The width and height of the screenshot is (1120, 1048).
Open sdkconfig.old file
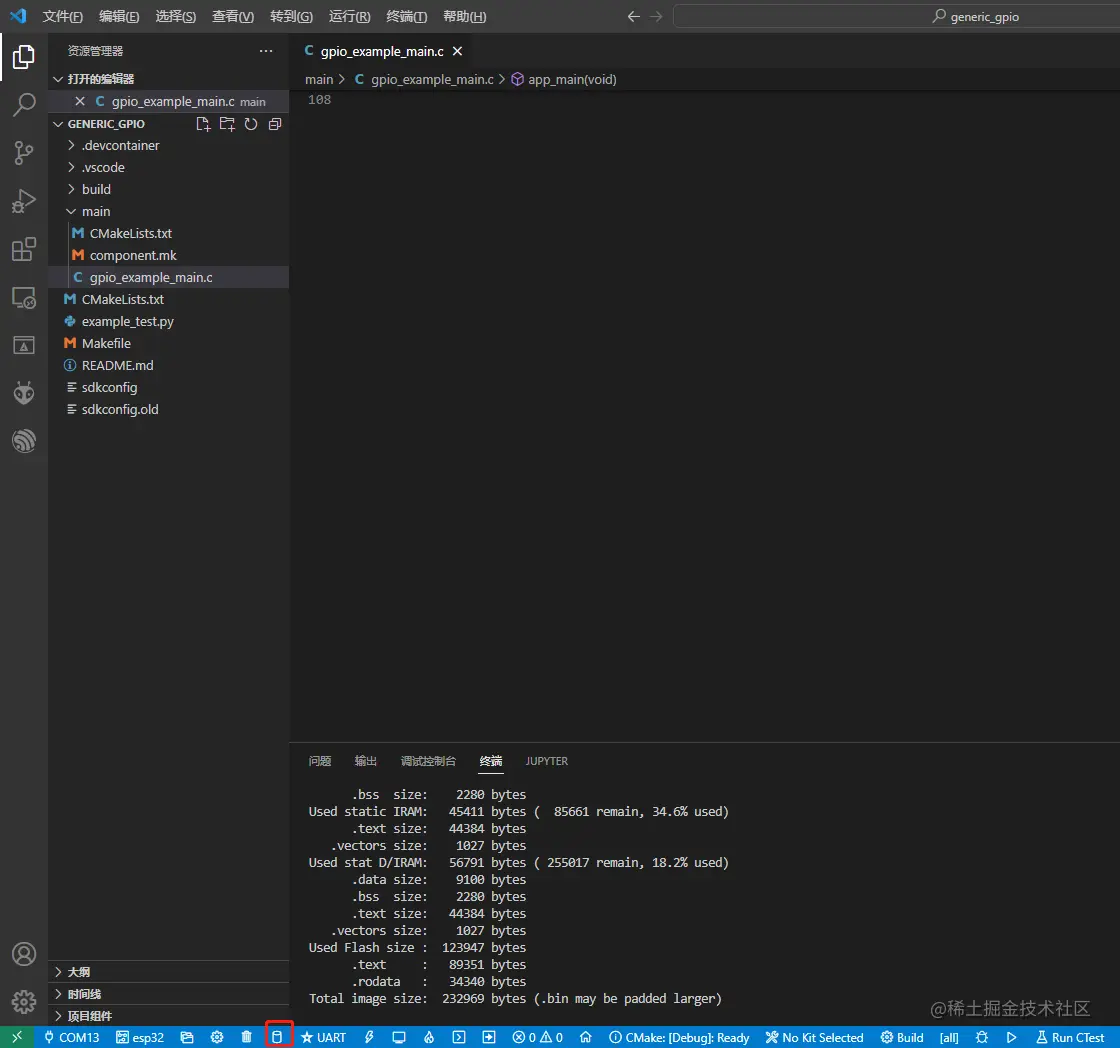[169, 409]
